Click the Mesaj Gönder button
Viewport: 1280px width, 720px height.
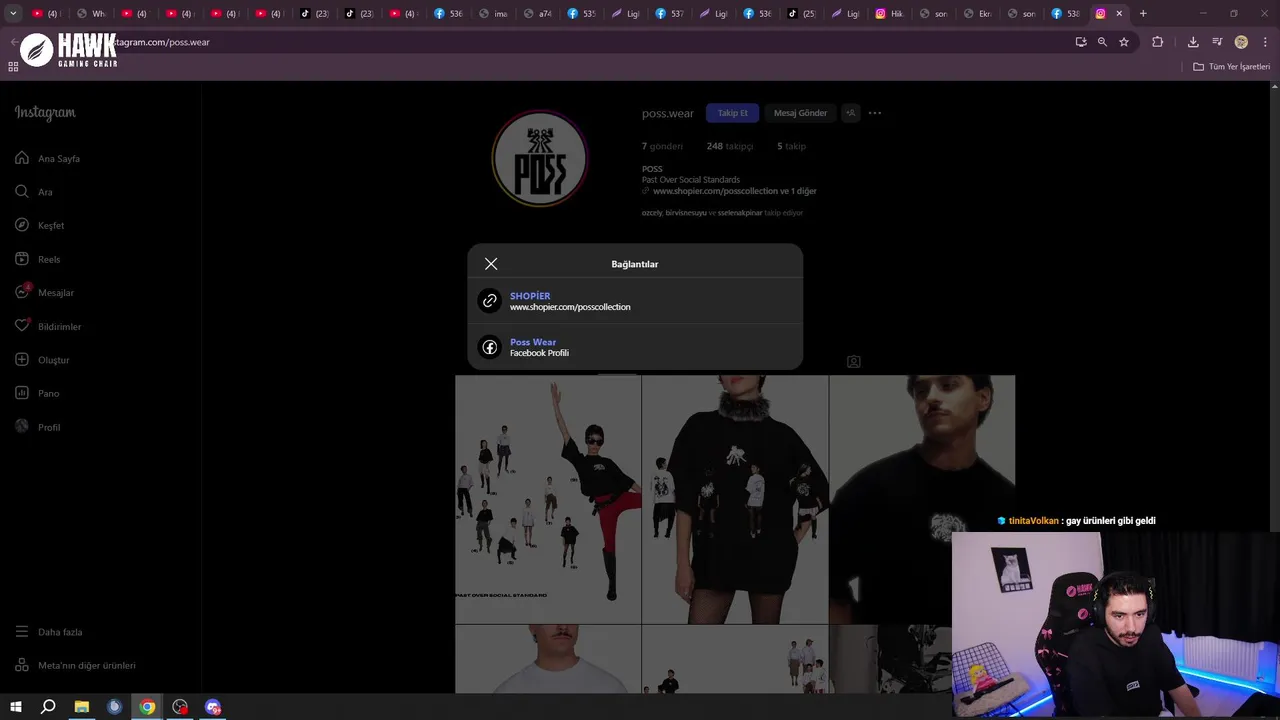click(x=800, y=113)
